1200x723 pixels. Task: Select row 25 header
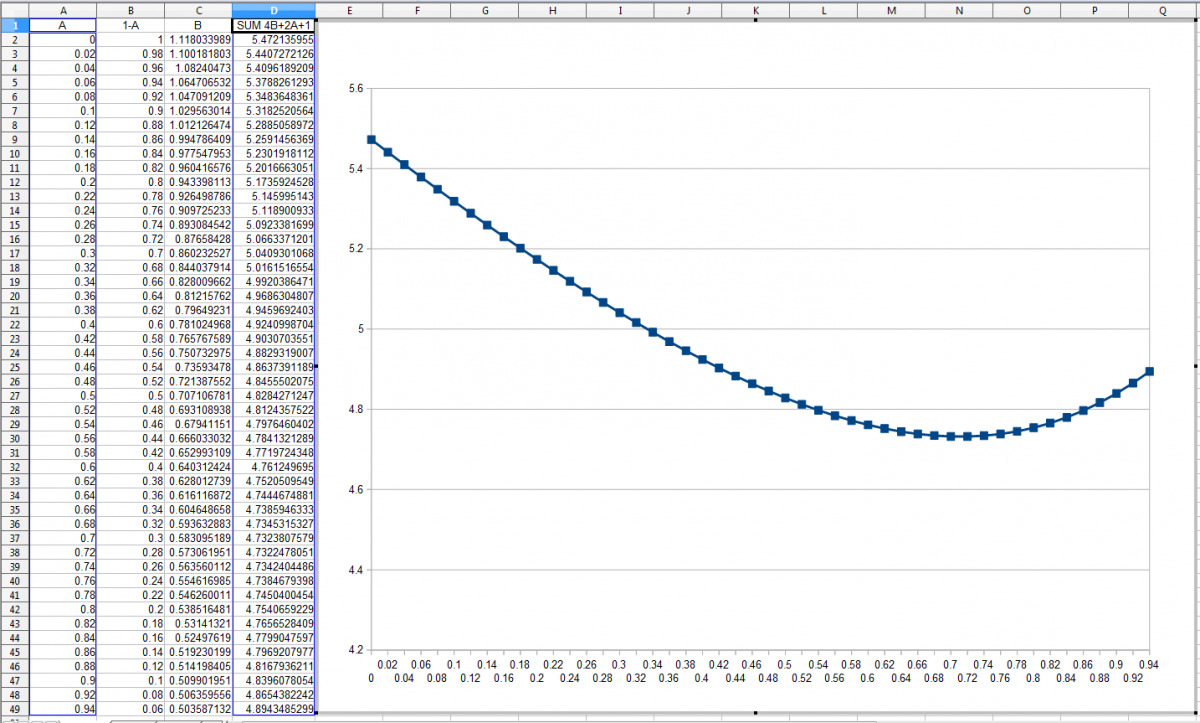point(14,367)
